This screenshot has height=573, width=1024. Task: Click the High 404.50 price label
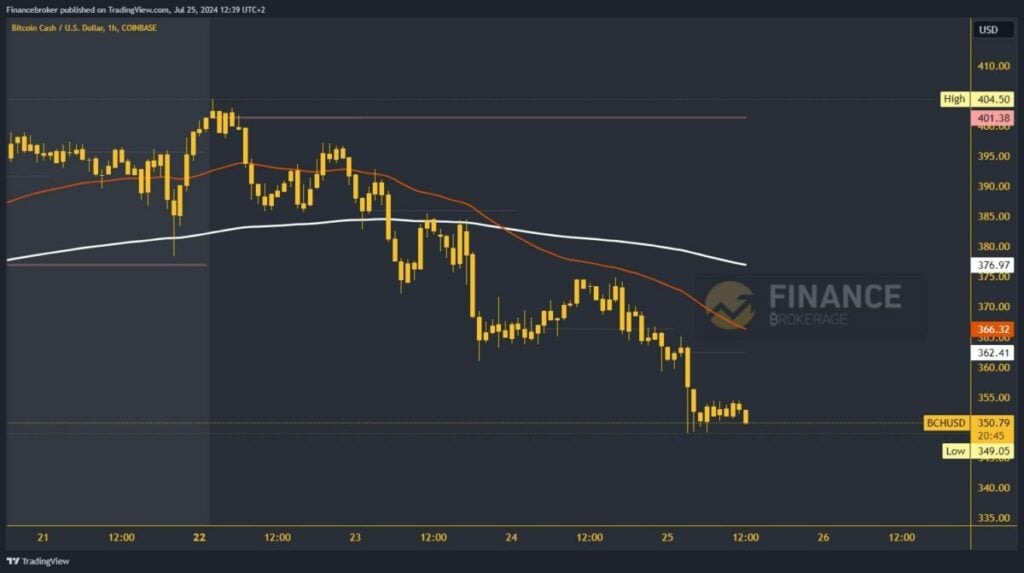click(977, 99)
